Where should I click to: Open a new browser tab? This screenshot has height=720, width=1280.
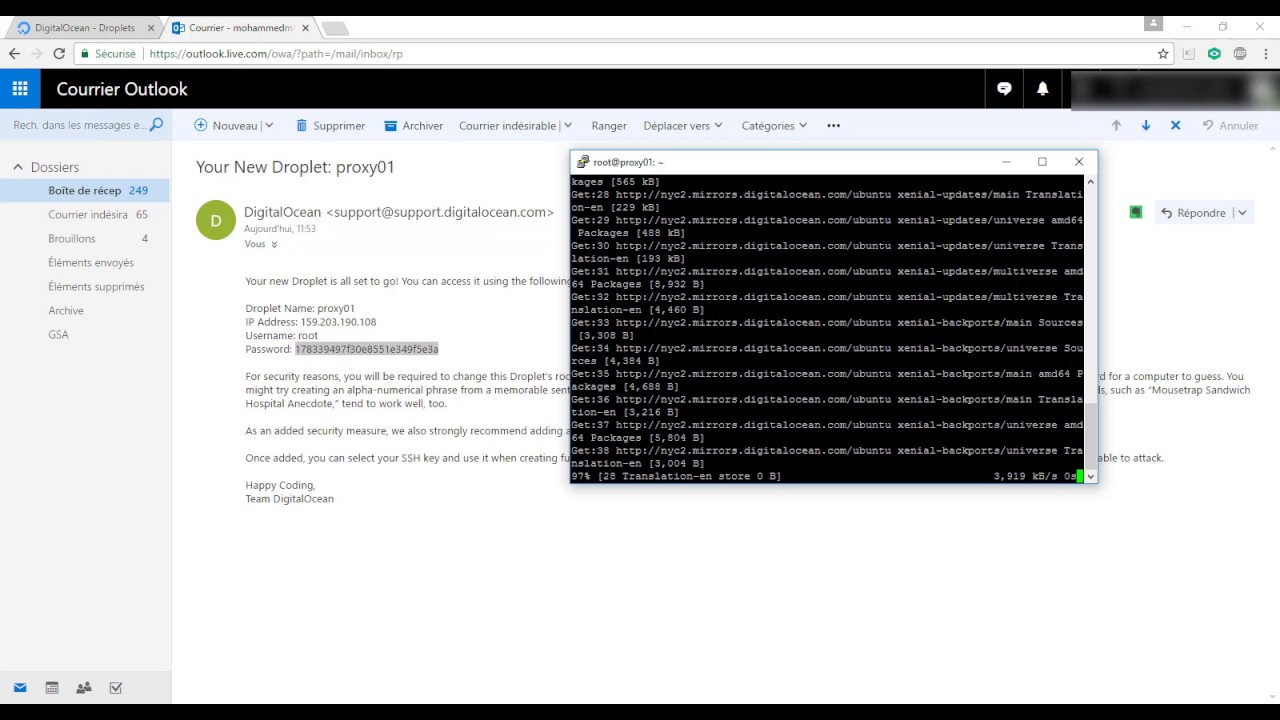point(335,28)
